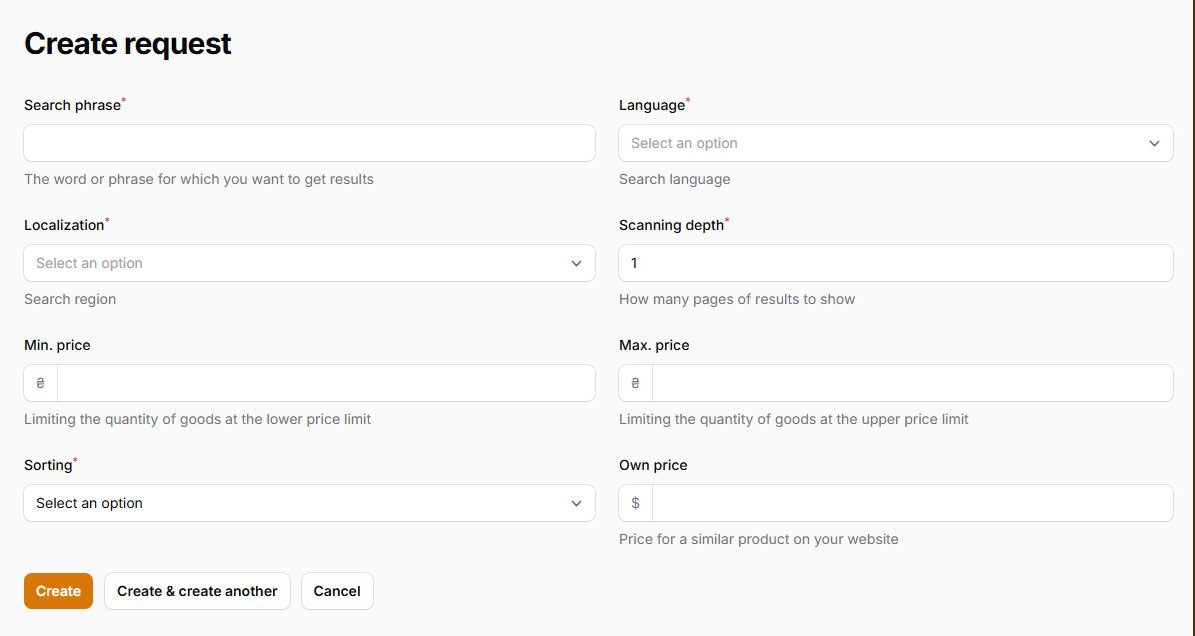Viewport: 1195px width, 636px height.
Task: Click Create & create another button
Action: (197, 591)
